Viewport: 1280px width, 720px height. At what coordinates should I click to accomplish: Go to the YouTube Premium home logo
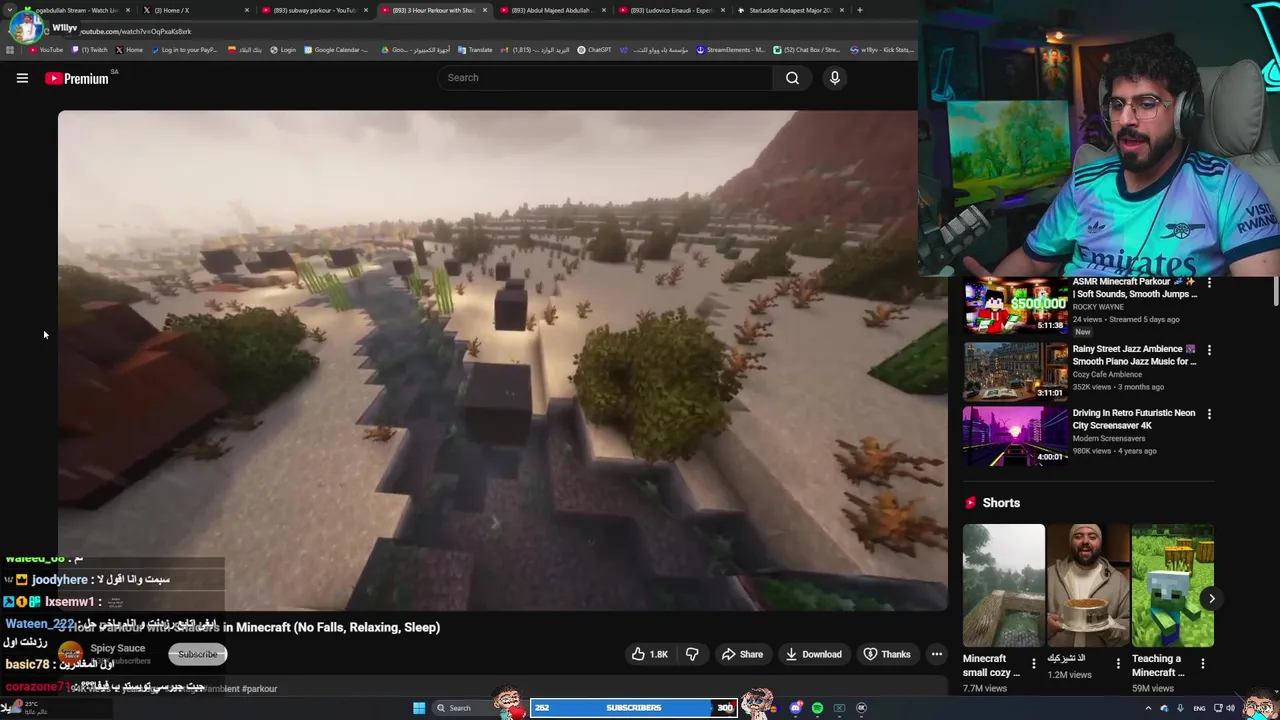77,78
